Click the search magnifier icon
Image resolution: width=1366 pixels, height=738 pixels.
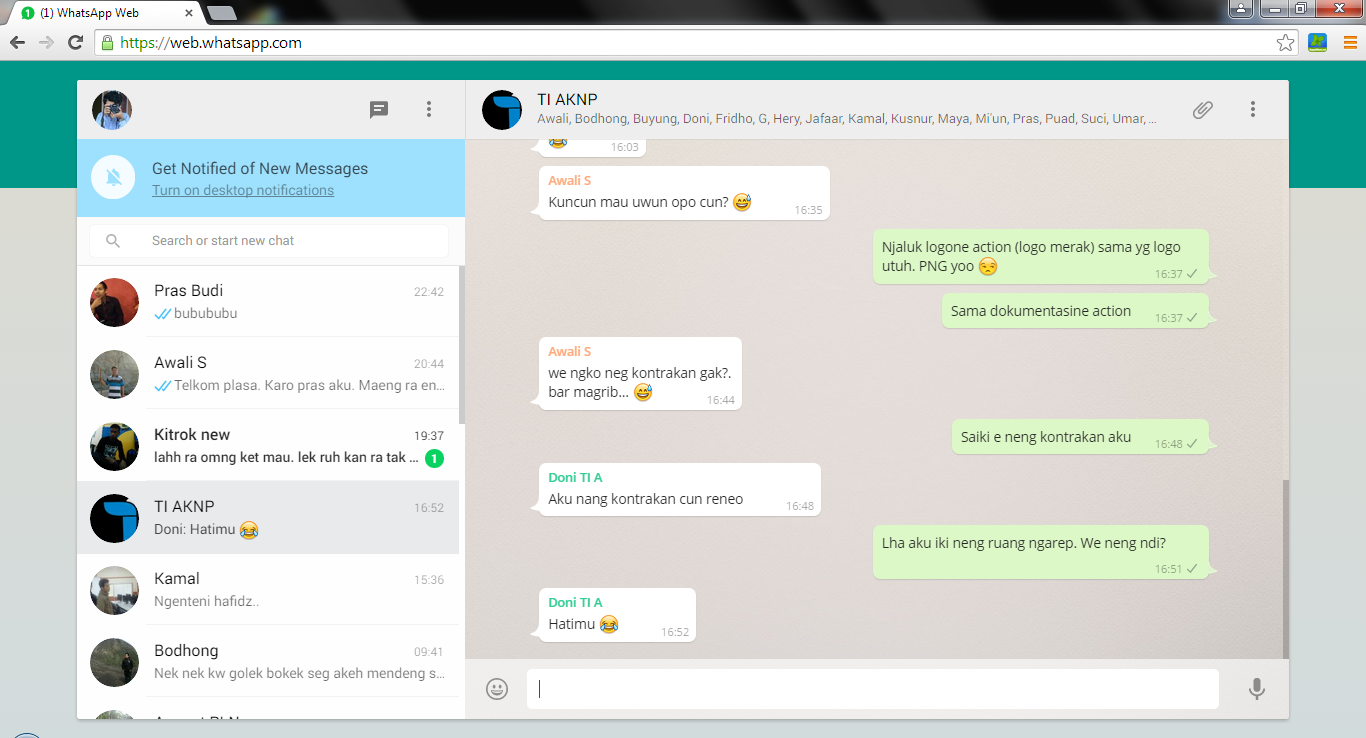[113, 241]
